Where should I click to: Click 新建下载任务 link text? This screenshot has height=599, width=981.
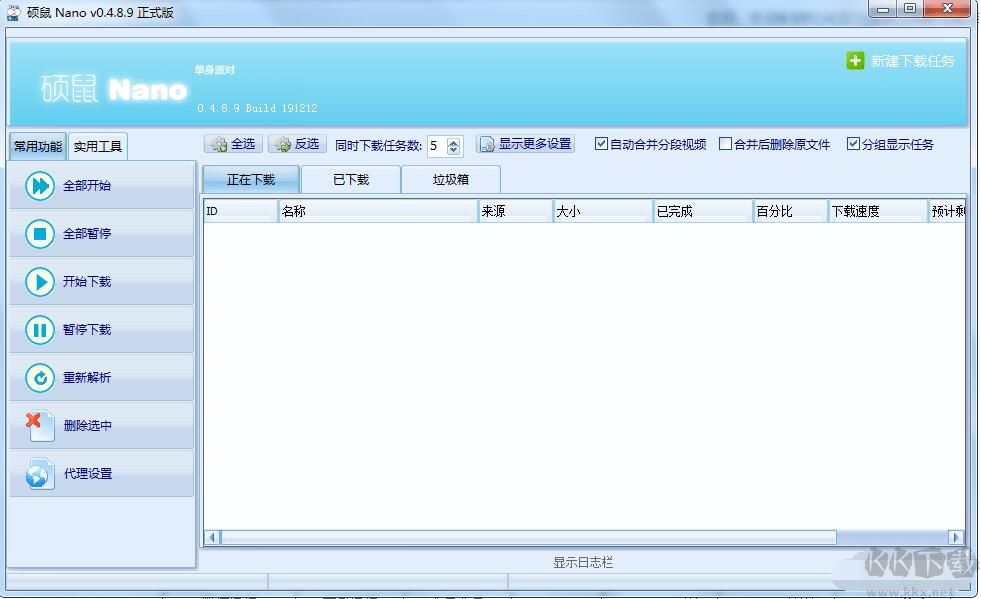(912, 61)
